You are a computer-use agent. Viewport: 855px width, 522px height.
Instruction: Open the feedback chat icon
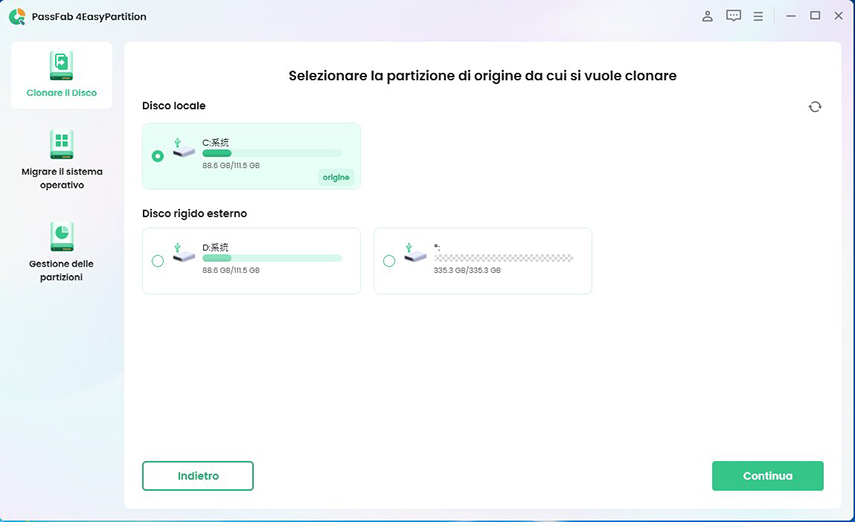733,16
